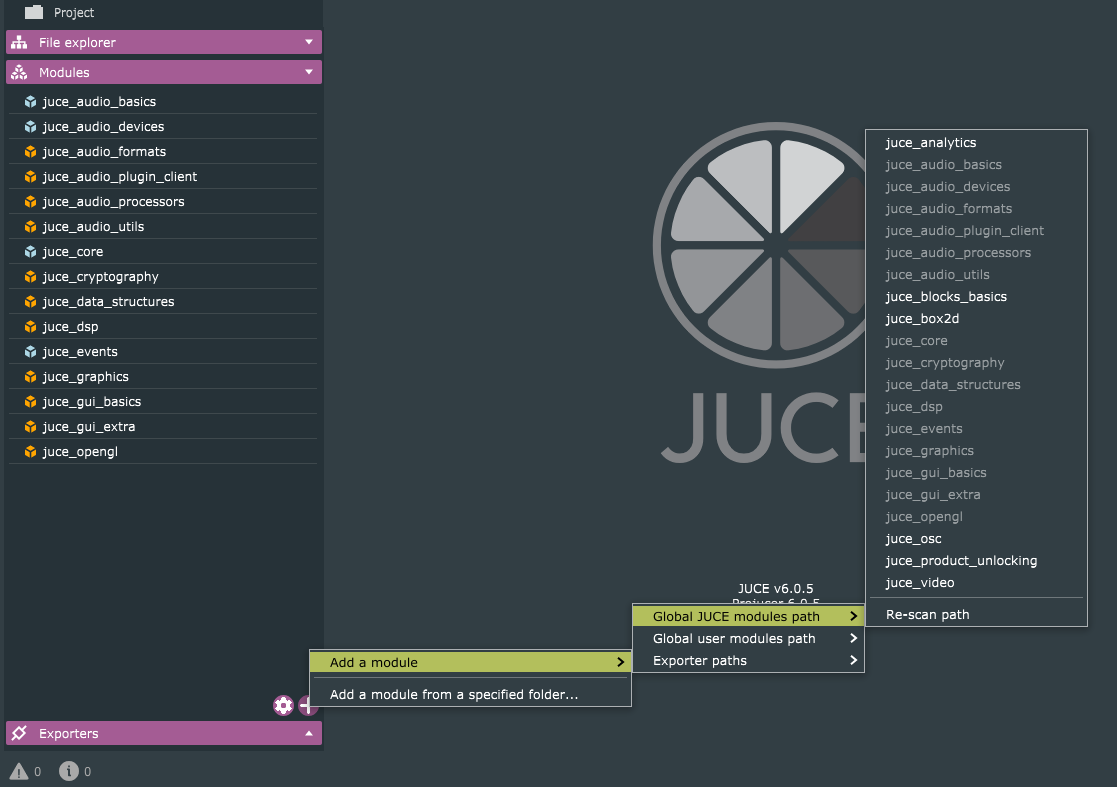Viewport: 1117px width, 787px height.
Task: Open the Add a module submenu
Action: pos(470,662)
